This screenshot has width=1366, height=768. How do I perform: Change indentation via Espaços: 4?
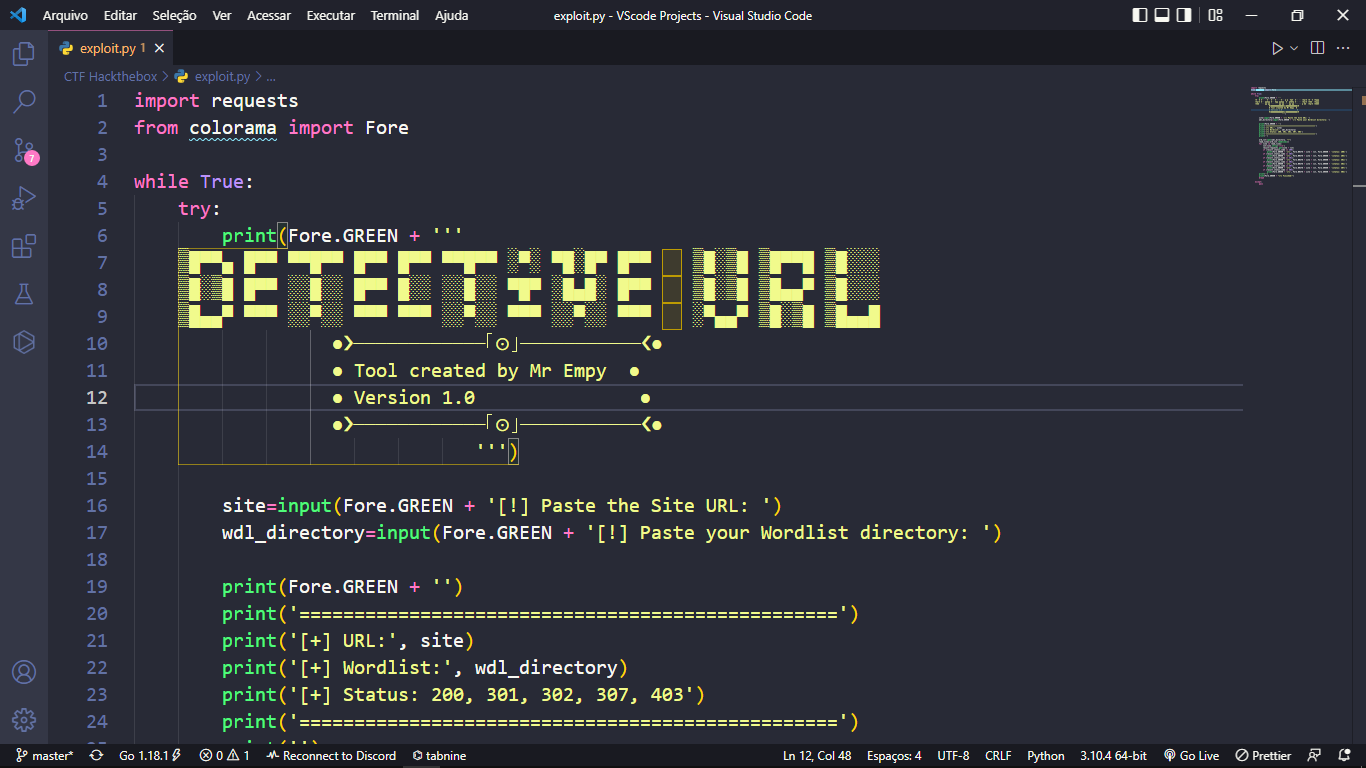coord(894,756)
